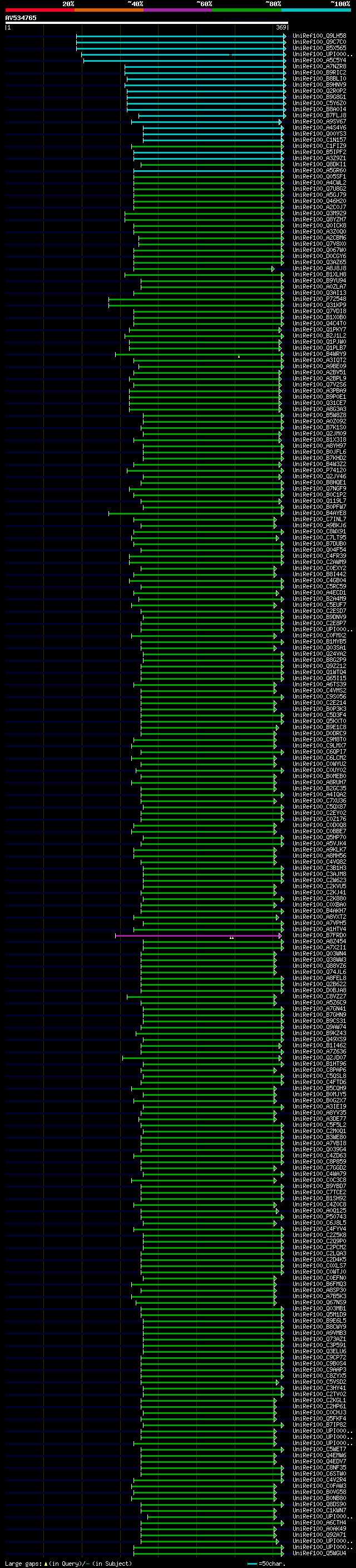Open hit UniRef100_A6CTH4
Image resolution: width=356 pixels, height=1568 pixels.
point(319,1522)
